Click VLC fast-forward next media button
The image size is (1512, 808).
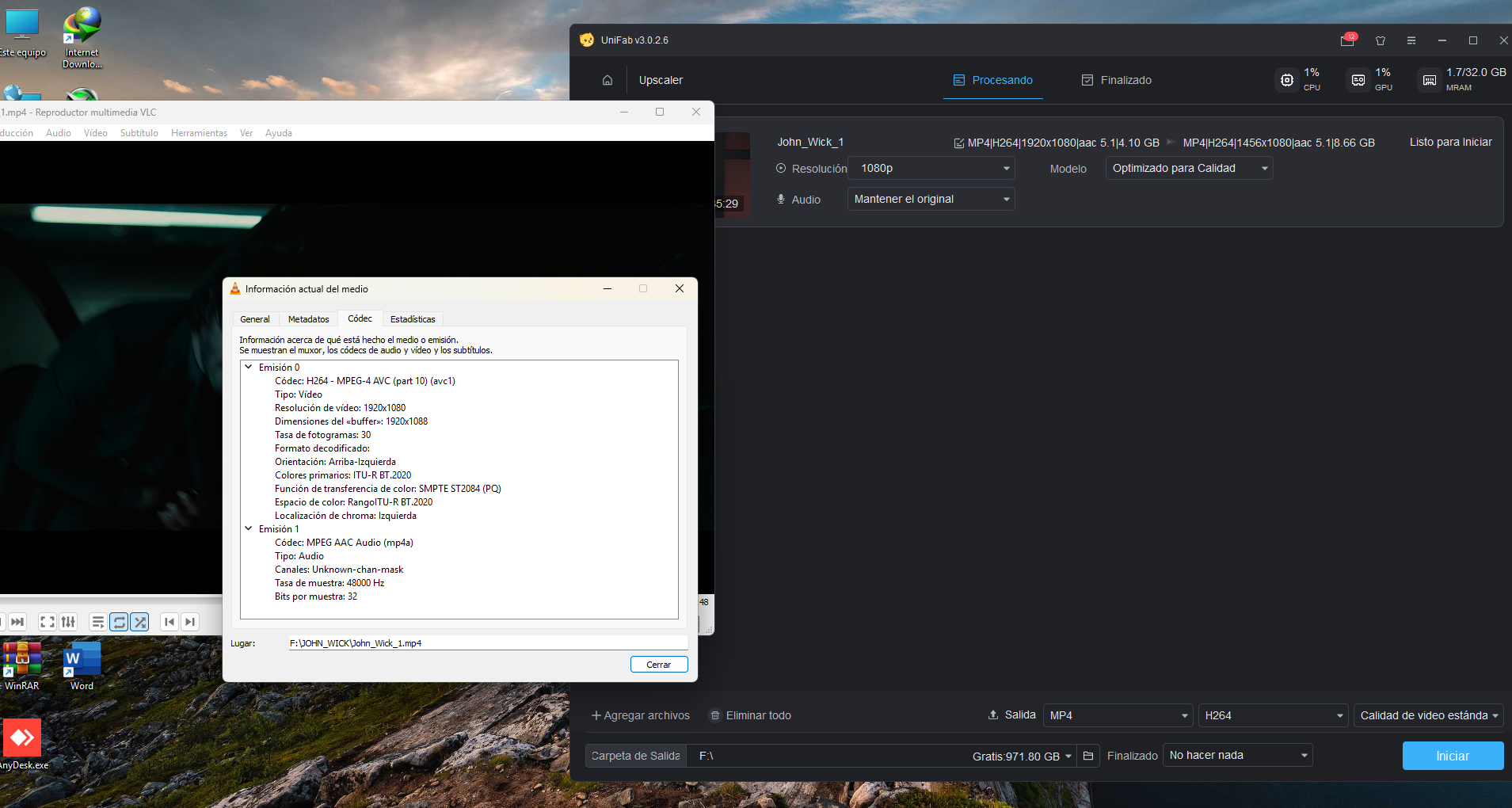tap(17, 622)
